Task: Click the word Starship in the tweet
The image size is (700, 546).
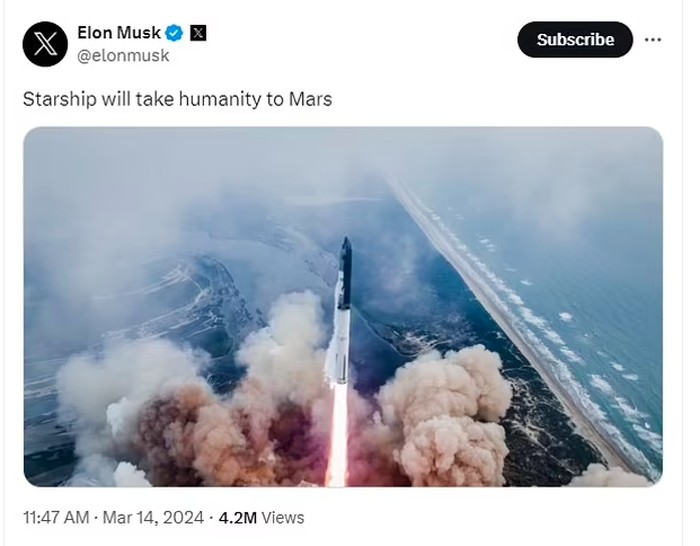Action: [59, 100]
